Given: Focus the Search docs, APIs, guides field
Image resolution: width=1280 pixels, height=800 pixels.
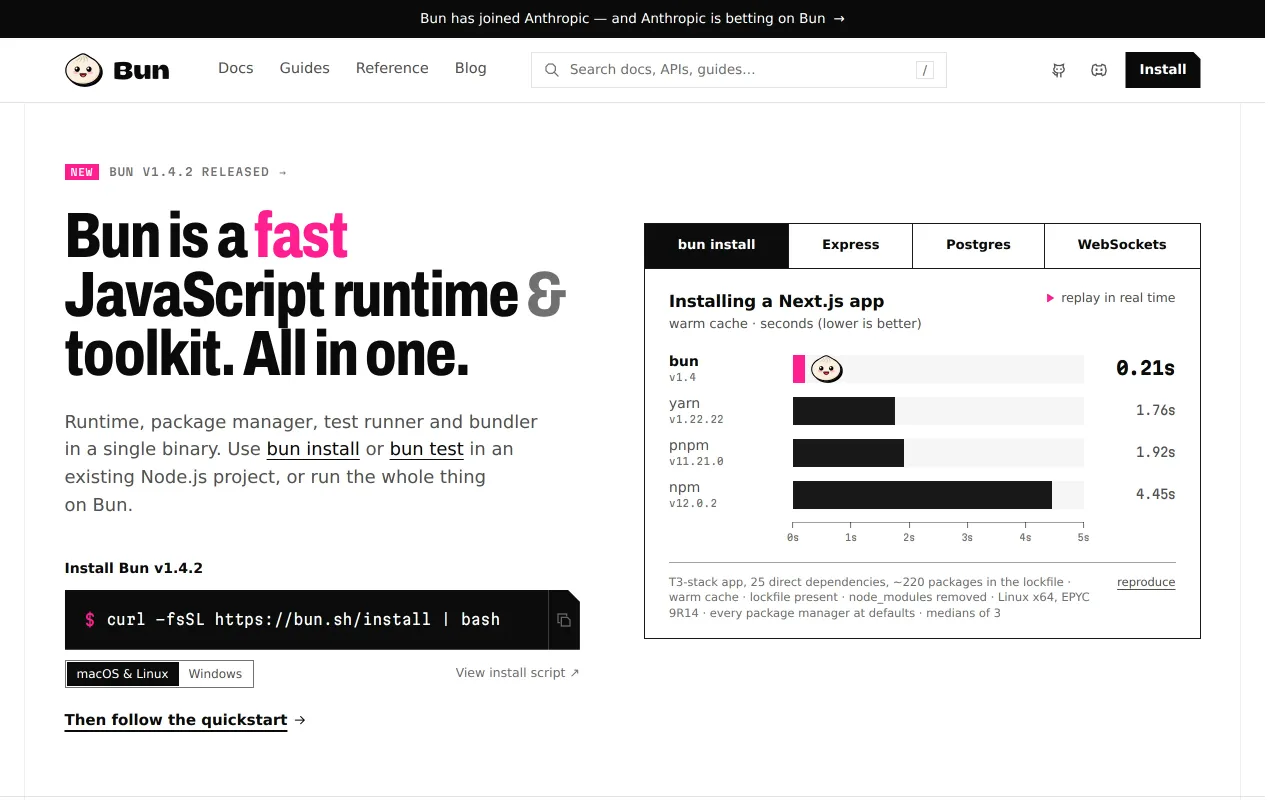Looking at the screenshot, I should [x=739, y=70].
